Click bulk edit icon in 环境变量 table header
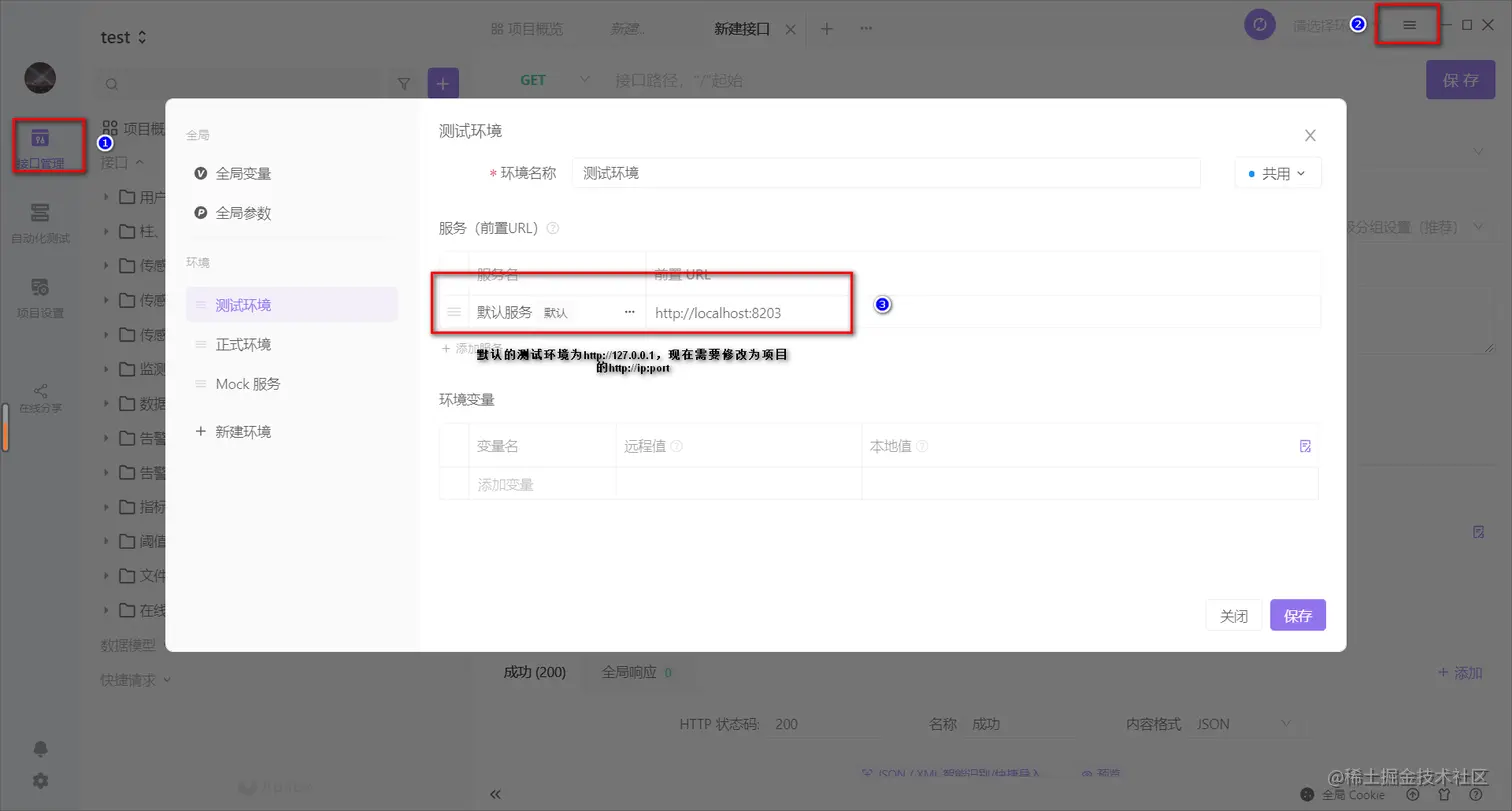 [1305, 446]
